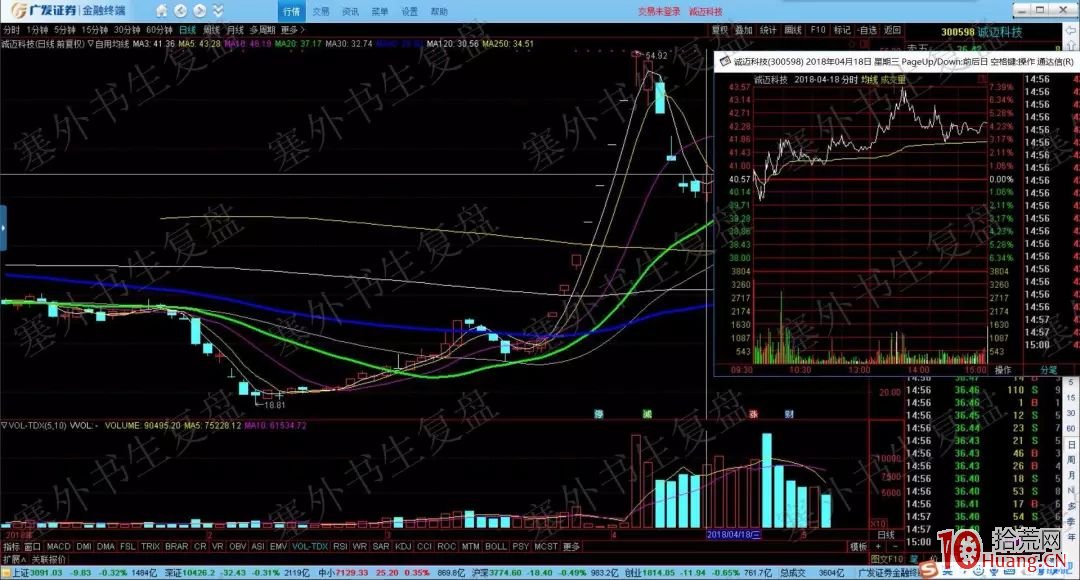Click the 窗口 window tab
The width and height of the screenshot is (1080, 580).
[x=32, y=546]
